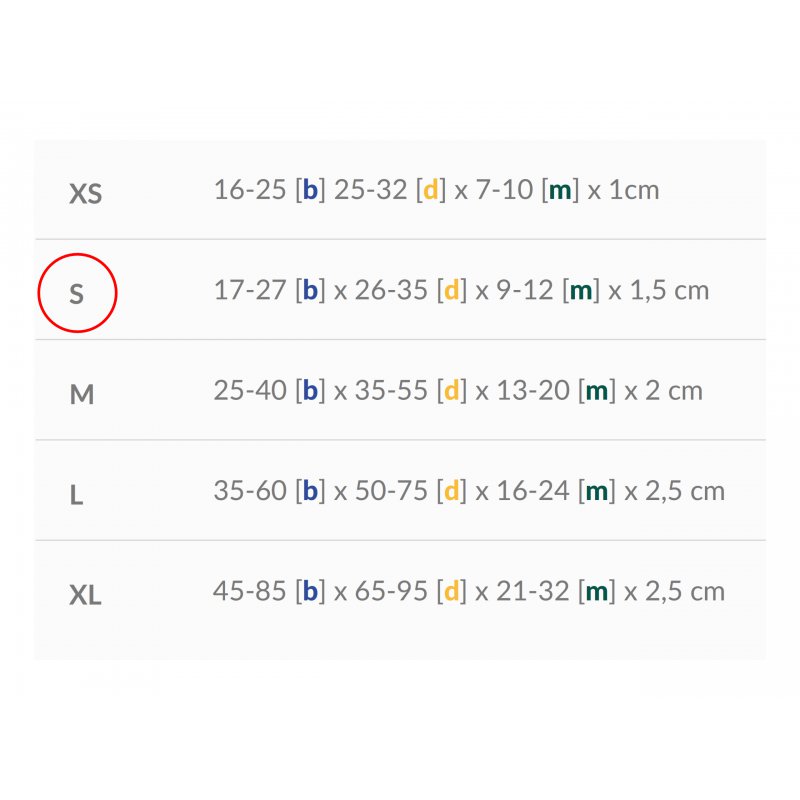The width and height of the screenshot is (800, 800).
Task: Select the red-circled S size
Action: 77,294
